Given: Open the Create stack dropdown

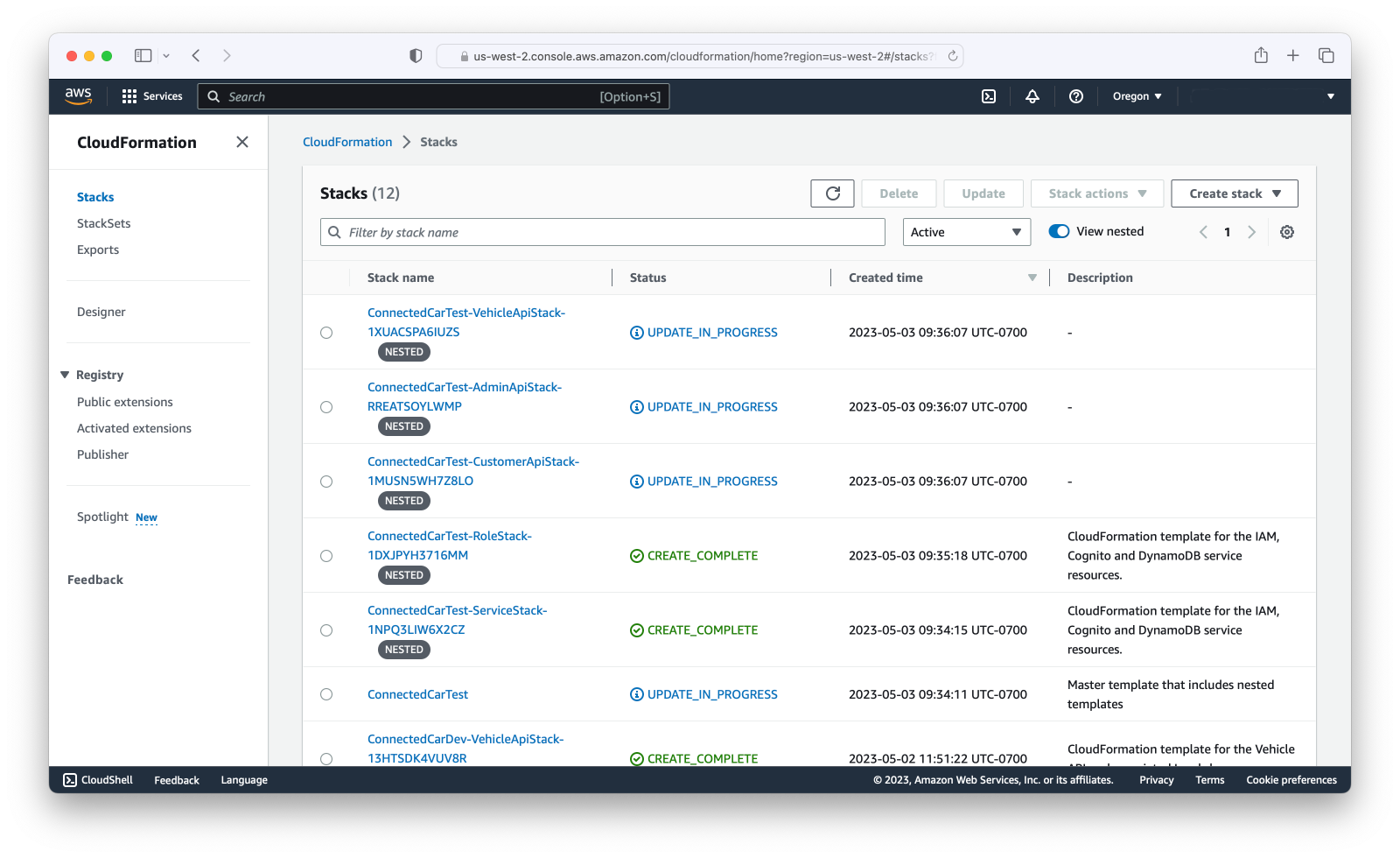Looking at the screenshot, I should pyautogui.click(x=1235, y=193).
